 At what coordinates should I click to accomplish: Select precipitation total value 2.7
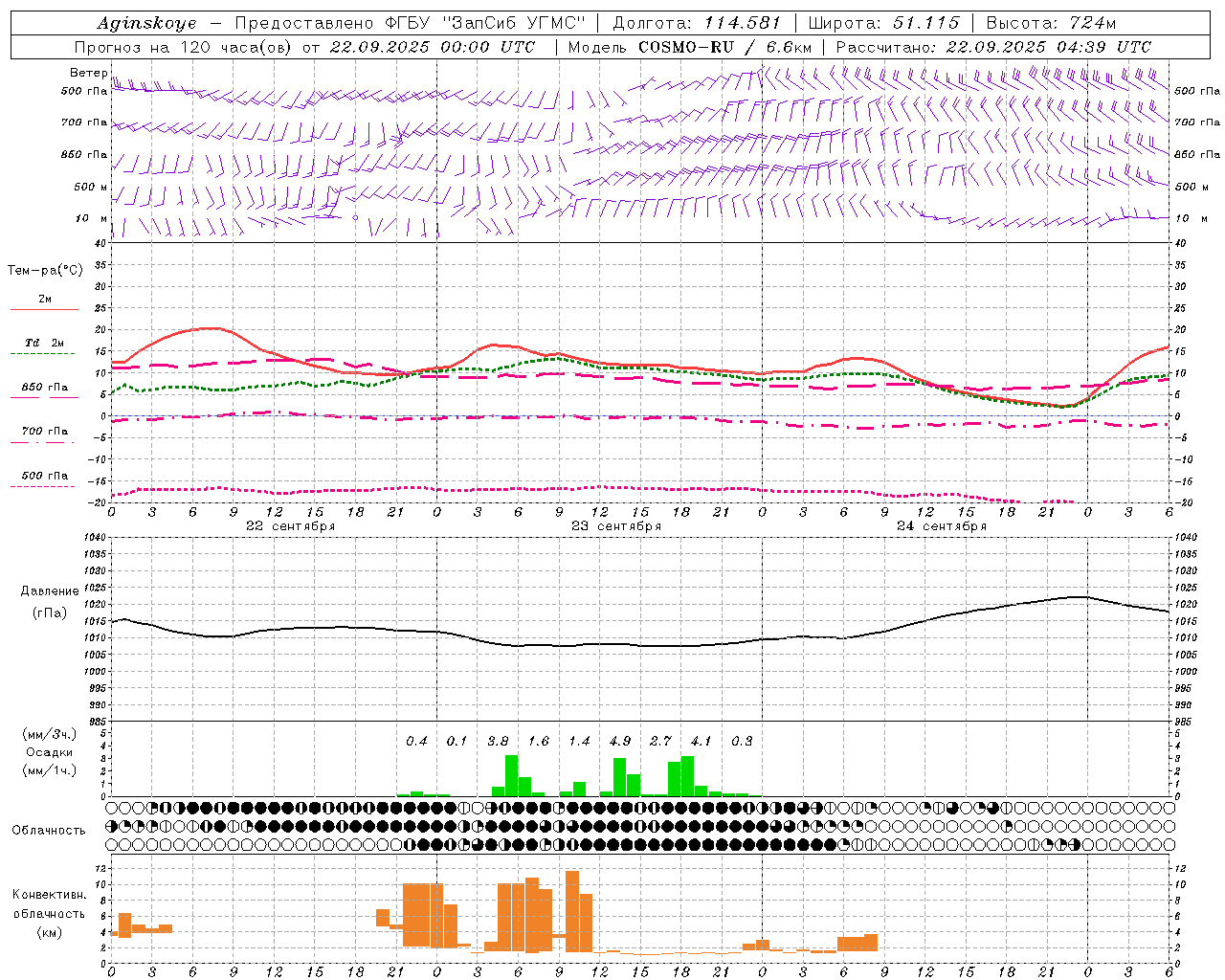[x=660, y=742]
